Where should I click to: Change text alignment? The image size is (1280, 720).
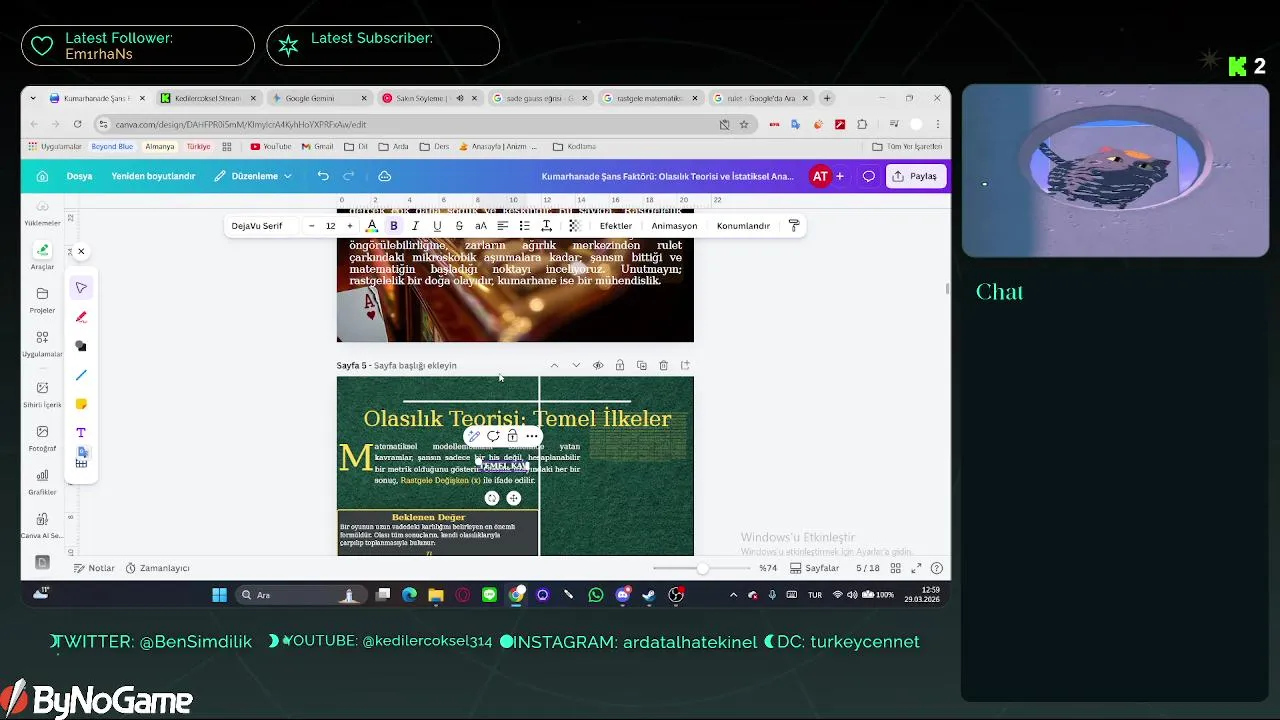(x=502, y=226)
